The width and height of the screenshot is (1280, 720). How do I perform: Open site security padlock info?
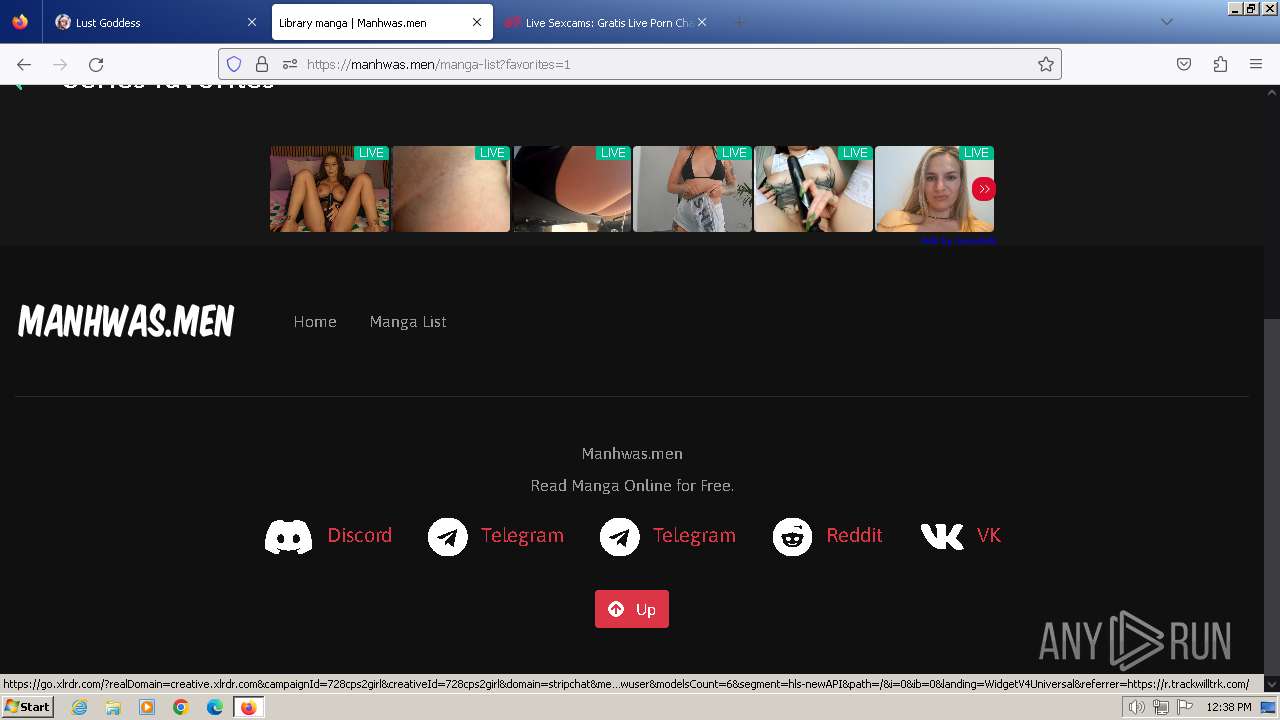[x=262, y=64]
